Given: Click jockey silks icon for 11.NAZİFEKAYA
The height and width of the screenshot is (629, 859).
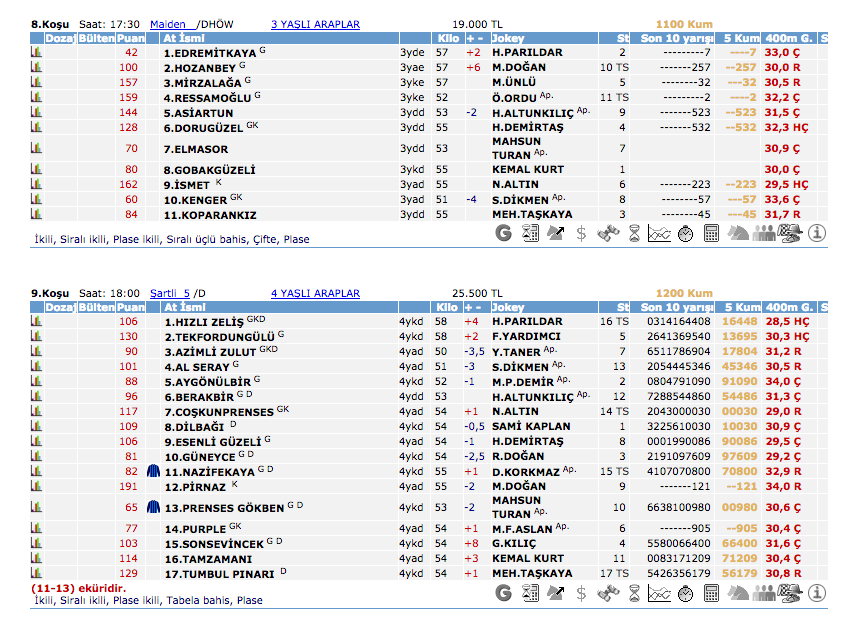Looking at the screenshot, I should (x=153, y=471).
